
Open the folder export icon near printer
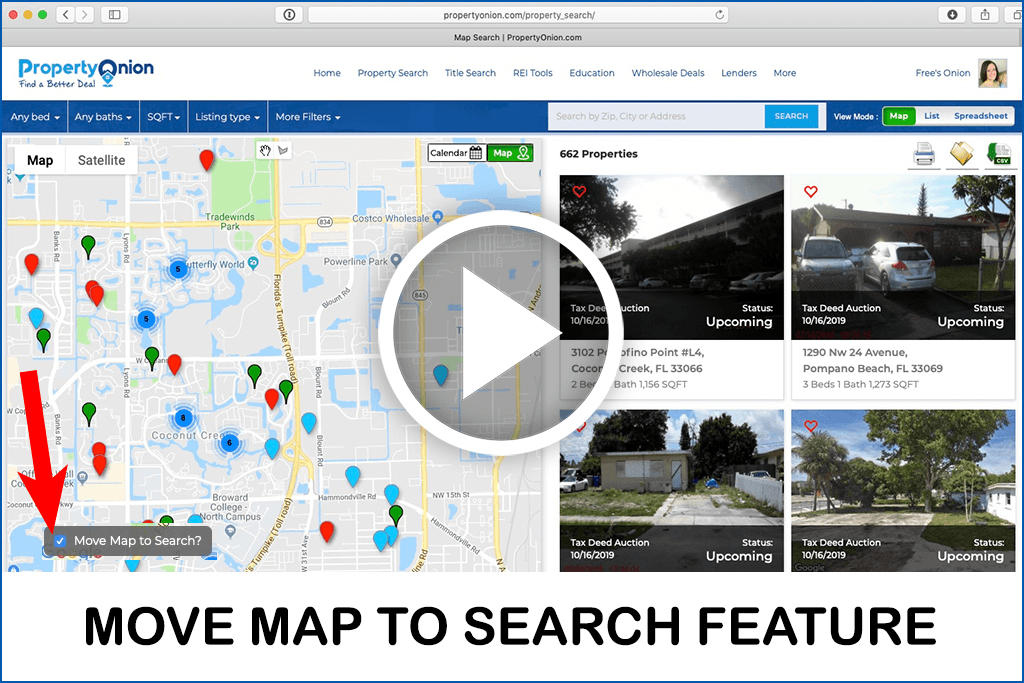pos(962,154)
